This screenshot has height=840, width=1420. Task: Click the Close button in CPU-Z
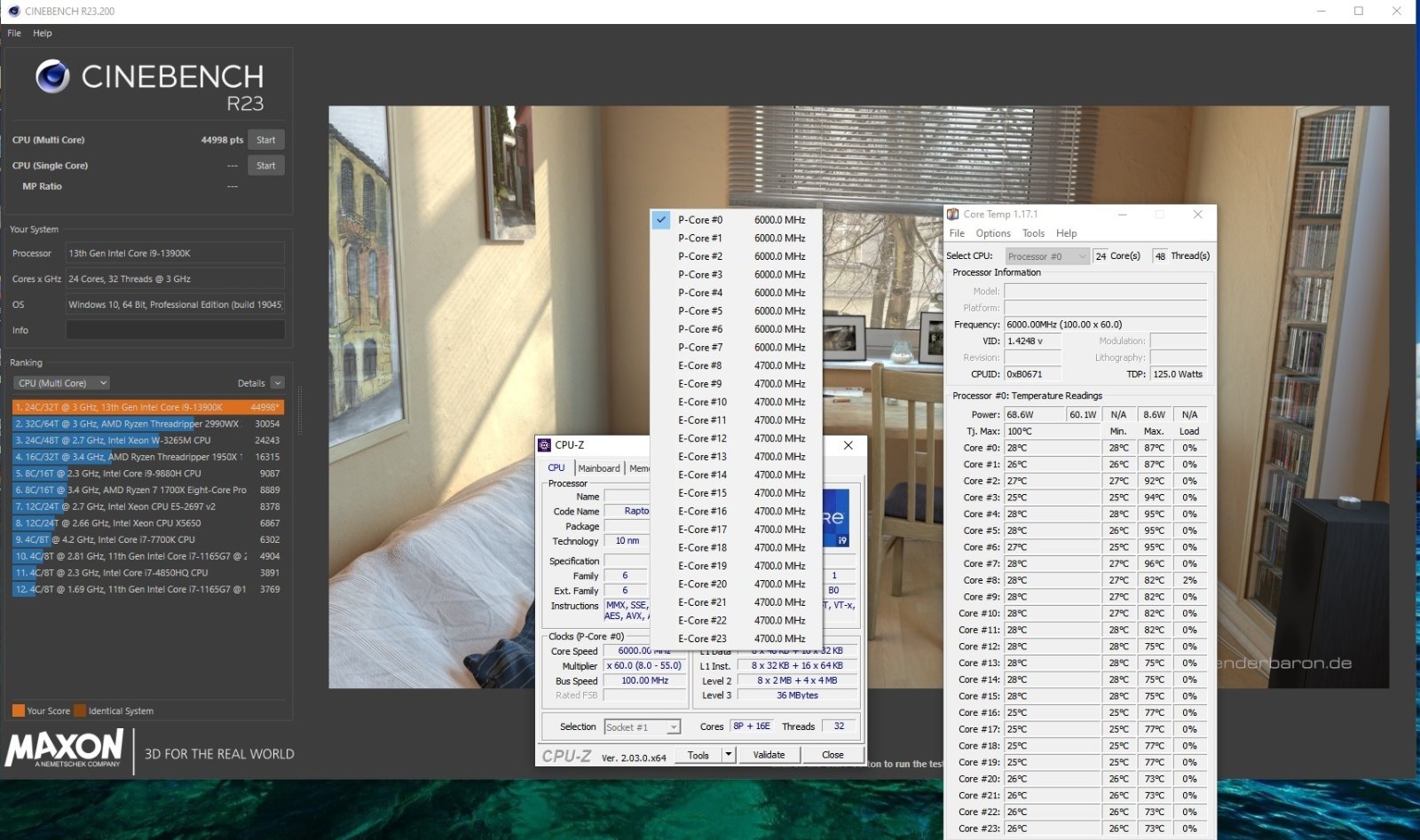pos(832,755)
